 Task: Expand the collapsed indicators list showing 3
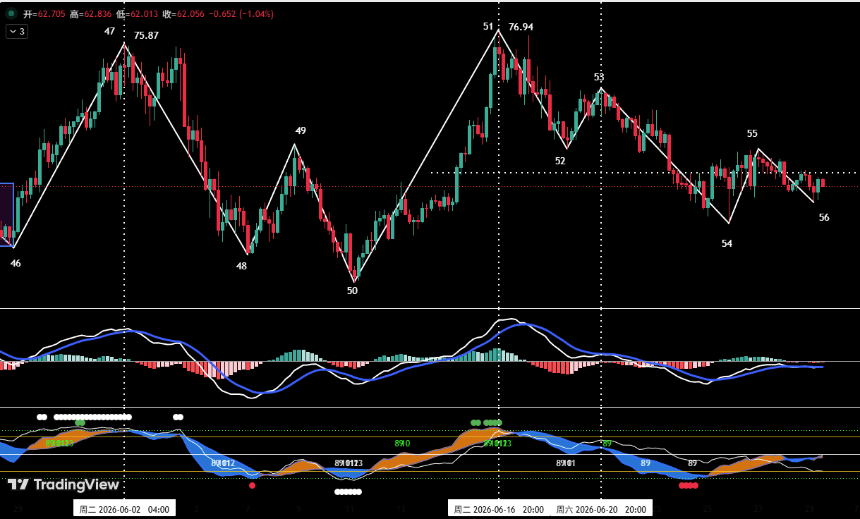(x=17, y=31)
